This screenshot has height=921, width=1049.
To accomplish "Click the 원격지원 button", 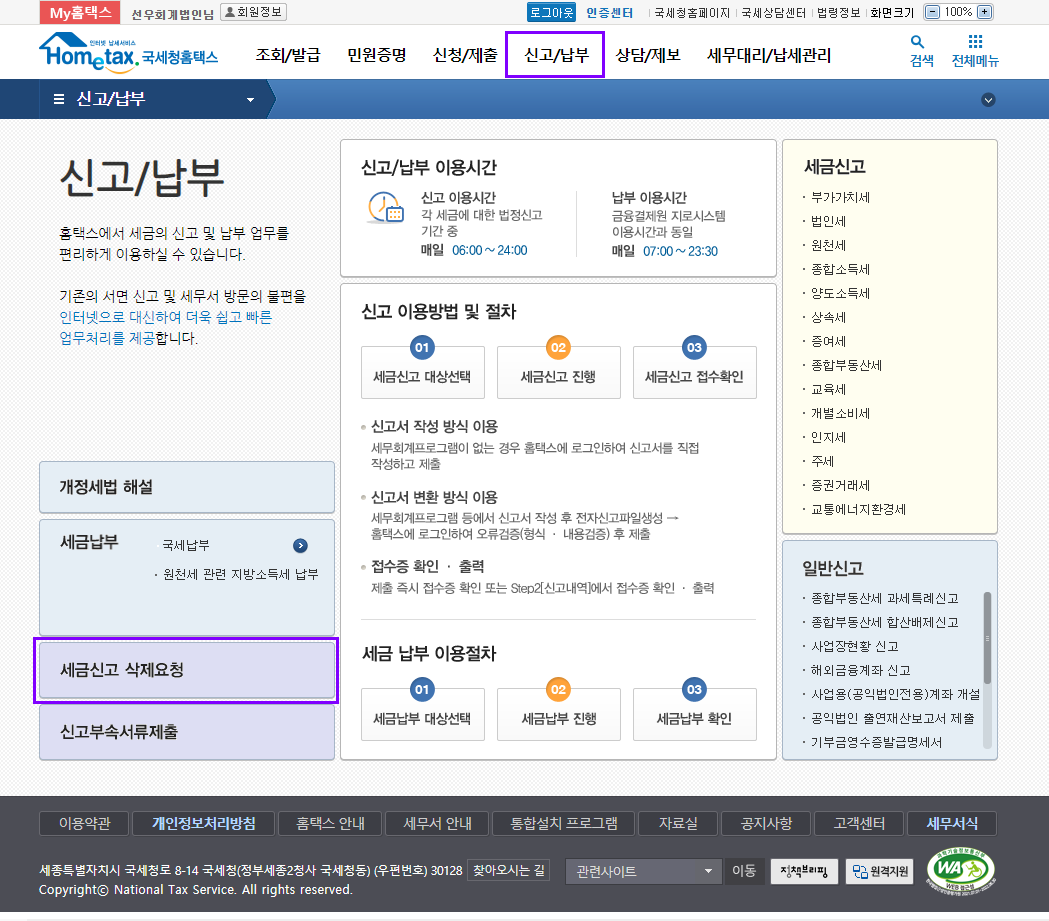I will (x=880, y=871).
